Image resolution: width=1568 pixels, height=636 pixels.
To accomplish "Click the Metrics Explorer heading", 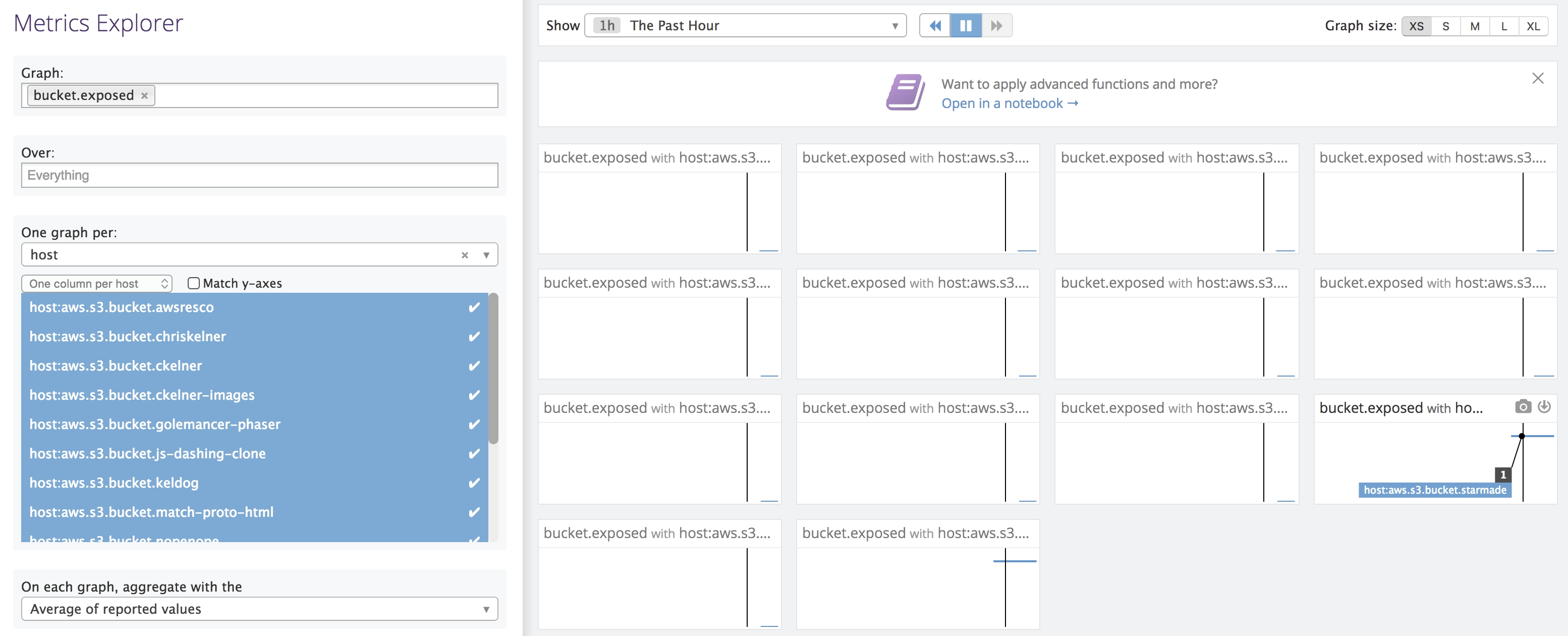I will 98,24.
